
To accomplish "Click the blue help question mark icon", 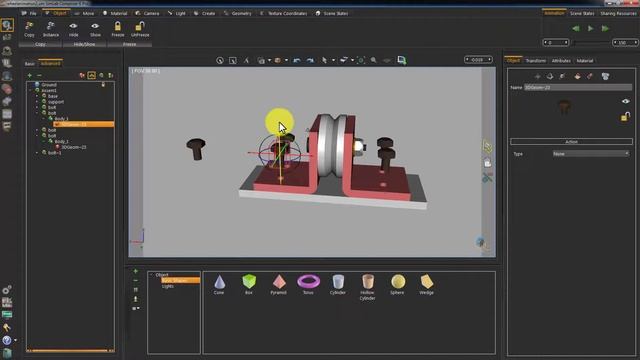I will (7, 340).
